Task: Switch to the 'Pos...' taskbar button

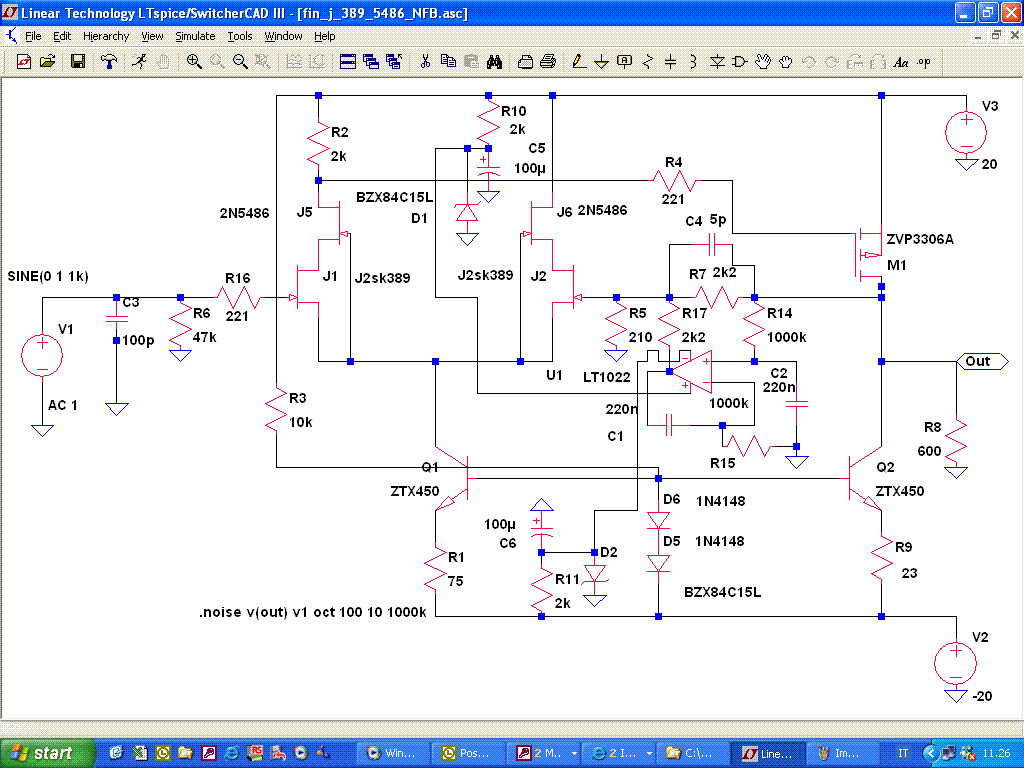Action: 469,753
